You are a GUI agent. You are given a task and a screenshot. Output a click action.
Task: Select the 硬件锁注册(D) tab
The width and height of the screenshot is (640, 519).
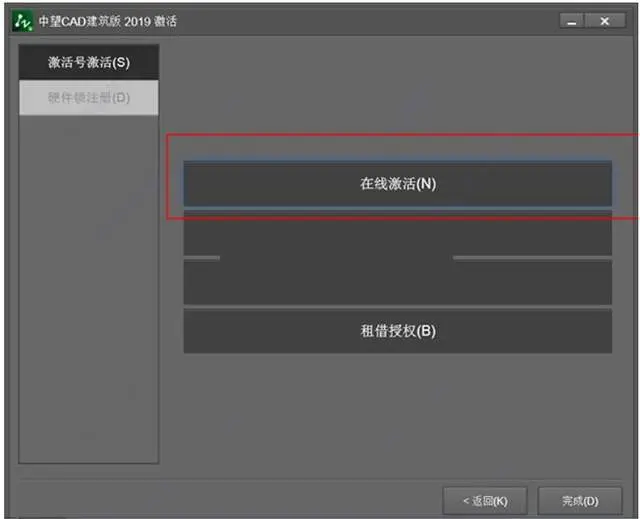click(89, 98)
